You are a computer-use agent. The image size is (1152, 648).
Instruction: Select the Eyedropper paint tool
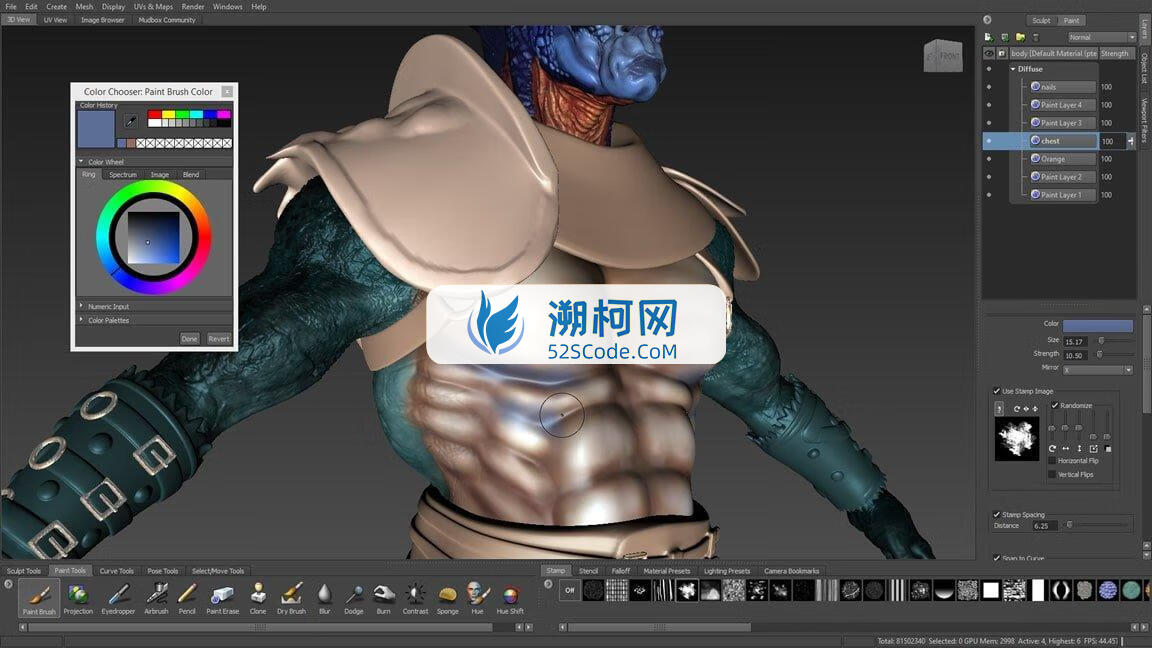click(x=118, y=598)
